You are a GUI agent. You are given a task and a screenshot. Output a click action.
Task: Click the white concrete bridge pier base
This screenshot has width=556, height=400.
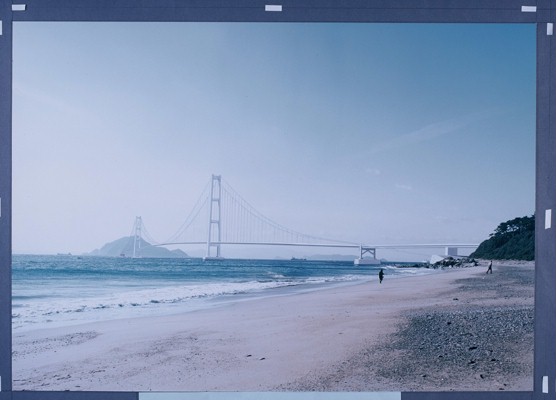point(366,262)
